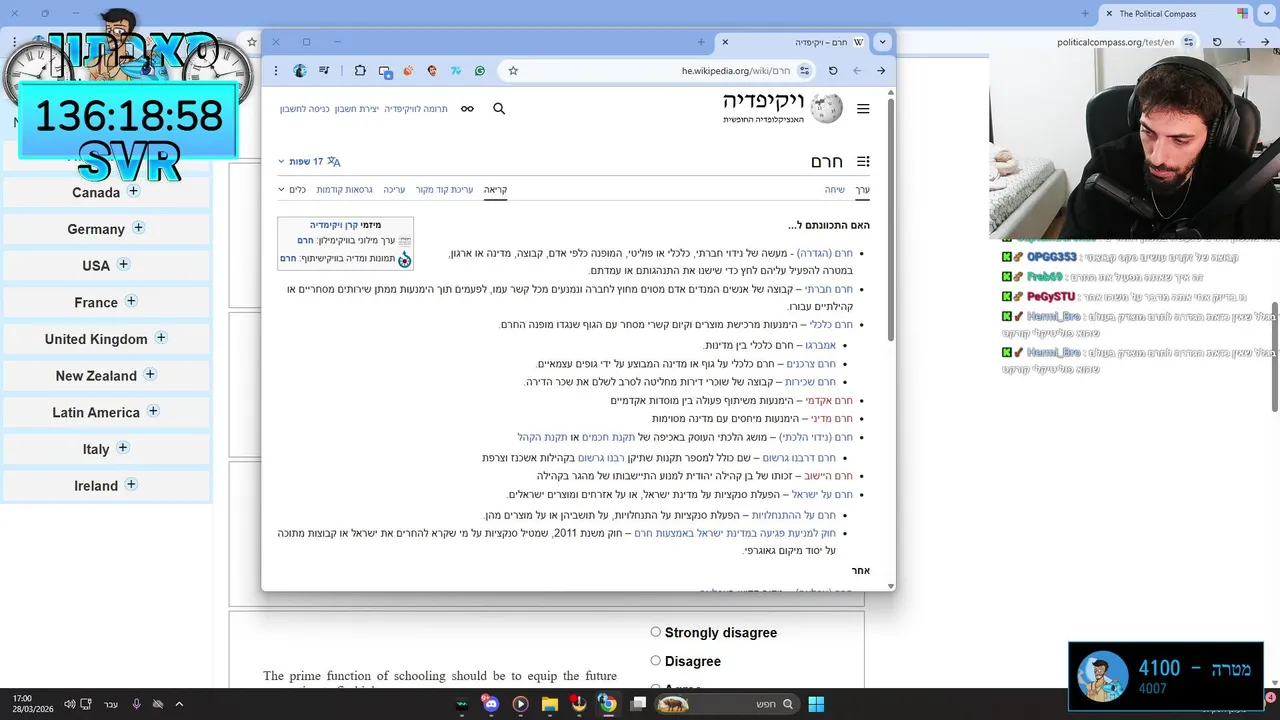Click the Wikipedia globe logo
The image size is (1280, 720).
point(826,108)
